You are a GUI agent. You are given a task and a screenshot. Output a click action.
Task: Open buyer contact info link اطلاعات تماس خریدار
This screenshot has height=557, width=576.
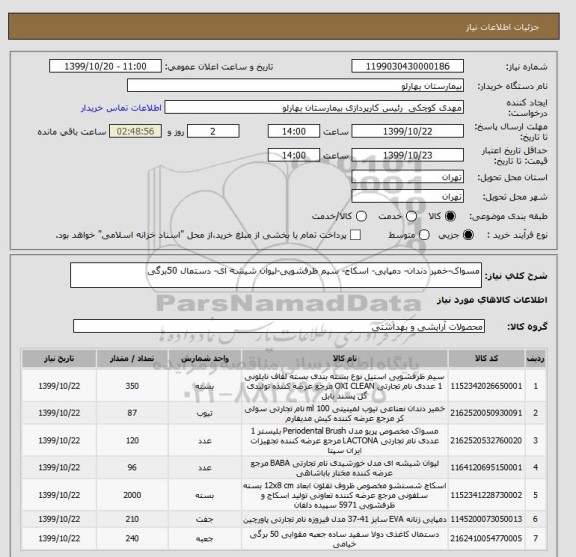click(x=121, y=108)
